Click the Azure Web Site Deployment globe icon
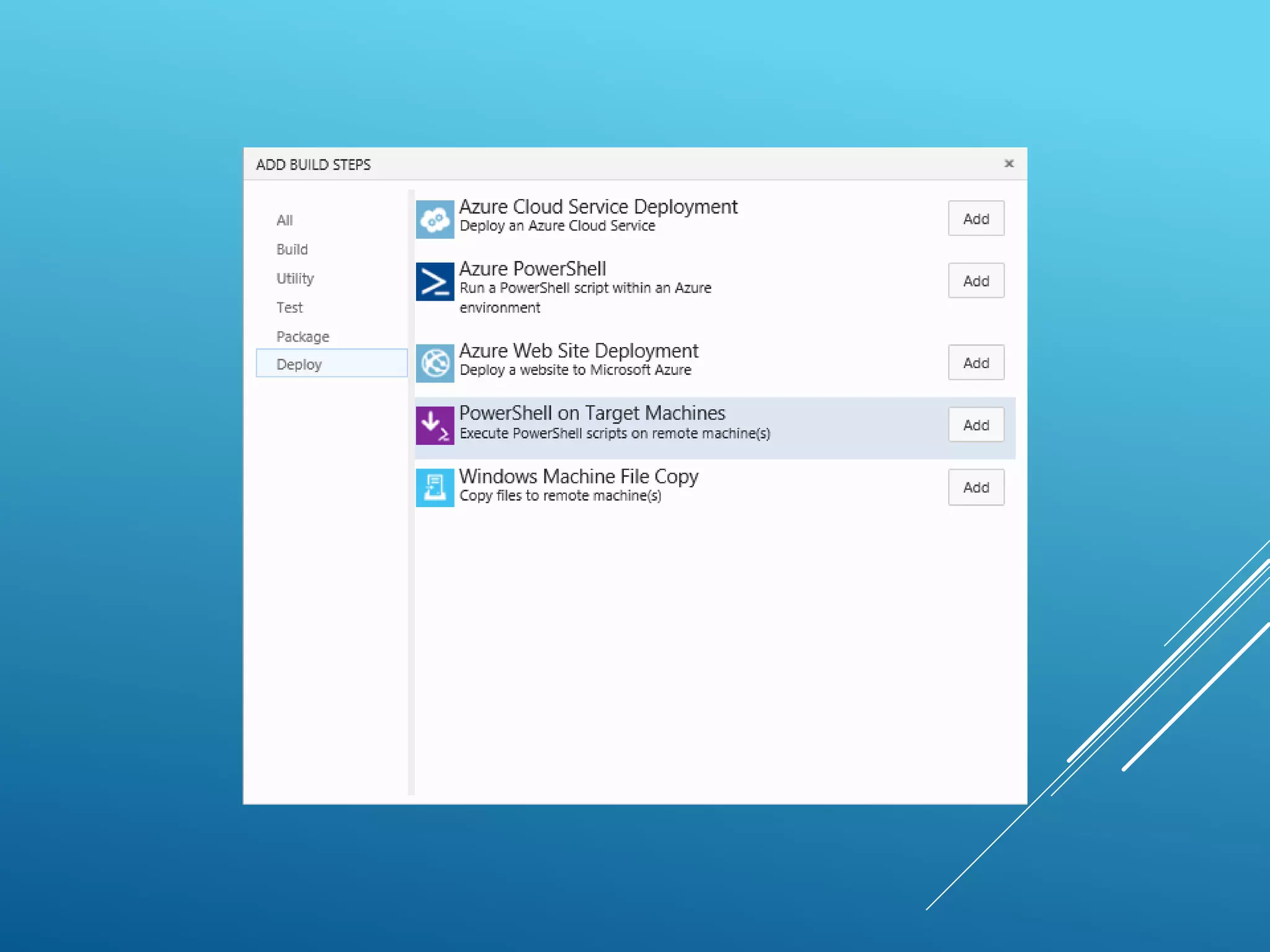Image resolution: width=1270 pixels, height=952 pixels. (x=435, y=363)
